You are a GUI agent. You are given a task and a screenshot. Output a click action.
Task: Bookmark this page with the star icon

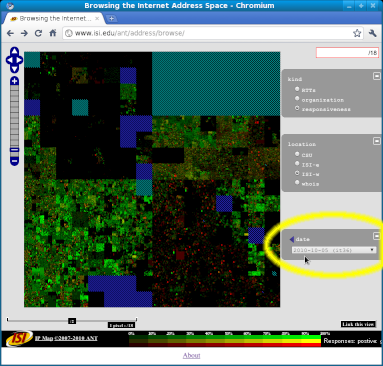tap(357, 33)
